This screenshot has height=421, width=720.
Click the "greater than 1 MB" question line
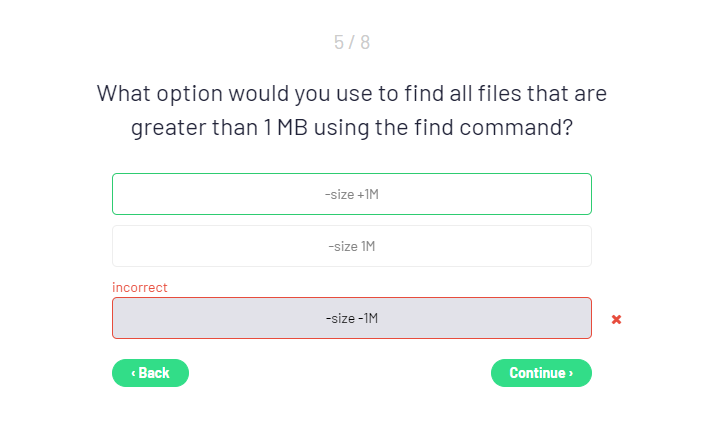click(351, 129)
